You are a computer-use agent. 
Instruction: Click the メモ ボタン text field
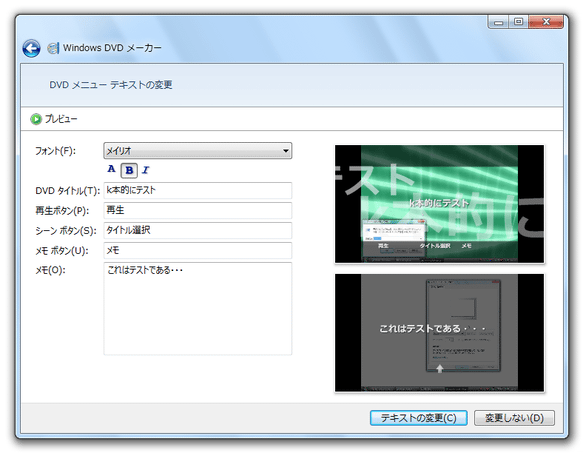(x=197, y=250)
